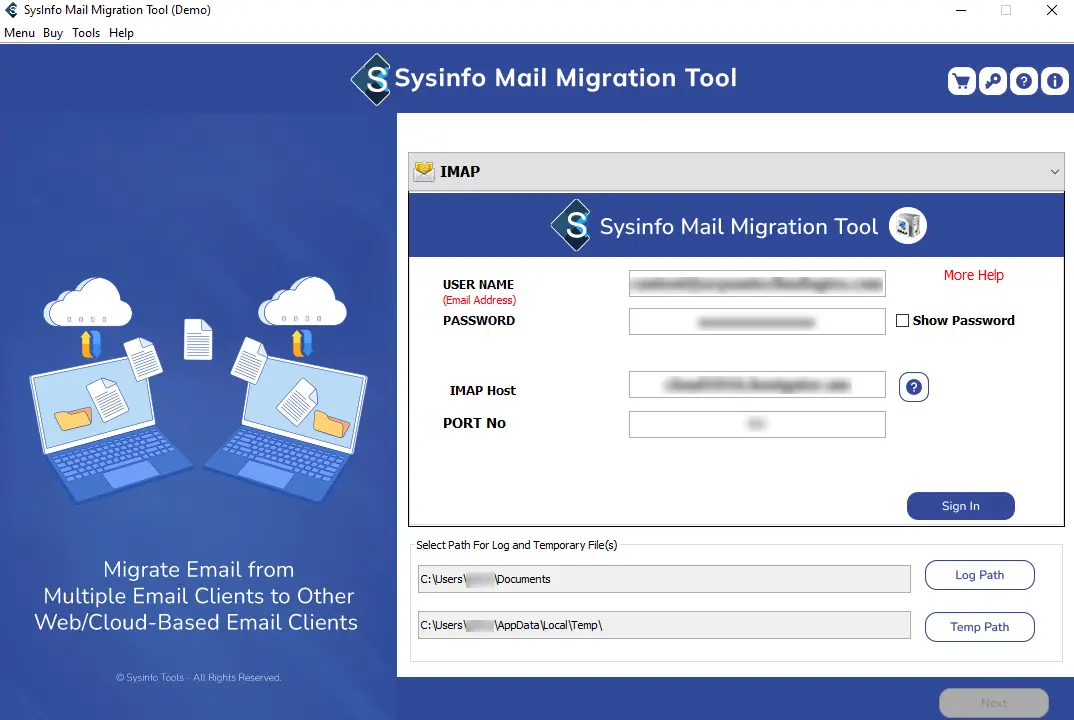
Task: Expand the IMAP email source dropdown
Action: pos(1055,172)
